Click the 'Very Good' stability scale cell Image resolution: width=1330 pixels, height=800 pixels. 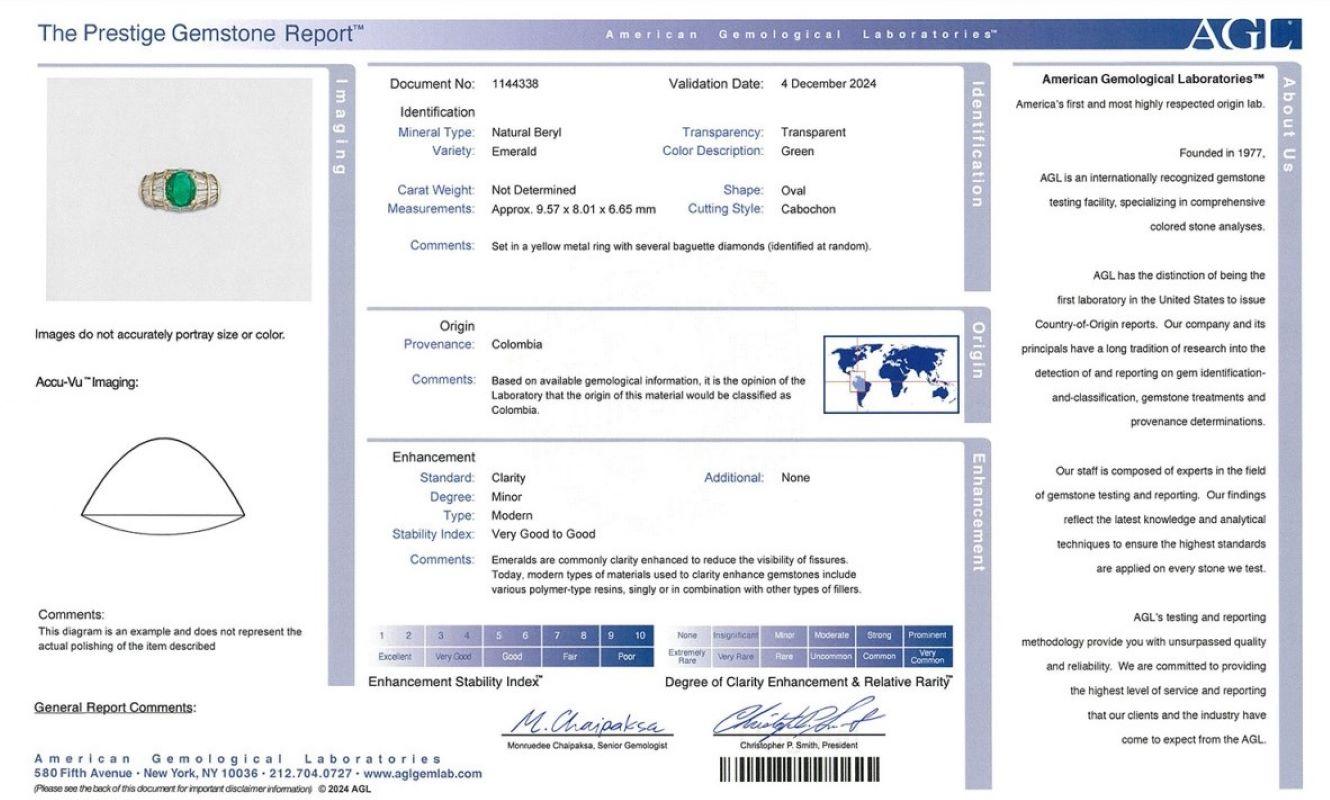coord(453,657)
